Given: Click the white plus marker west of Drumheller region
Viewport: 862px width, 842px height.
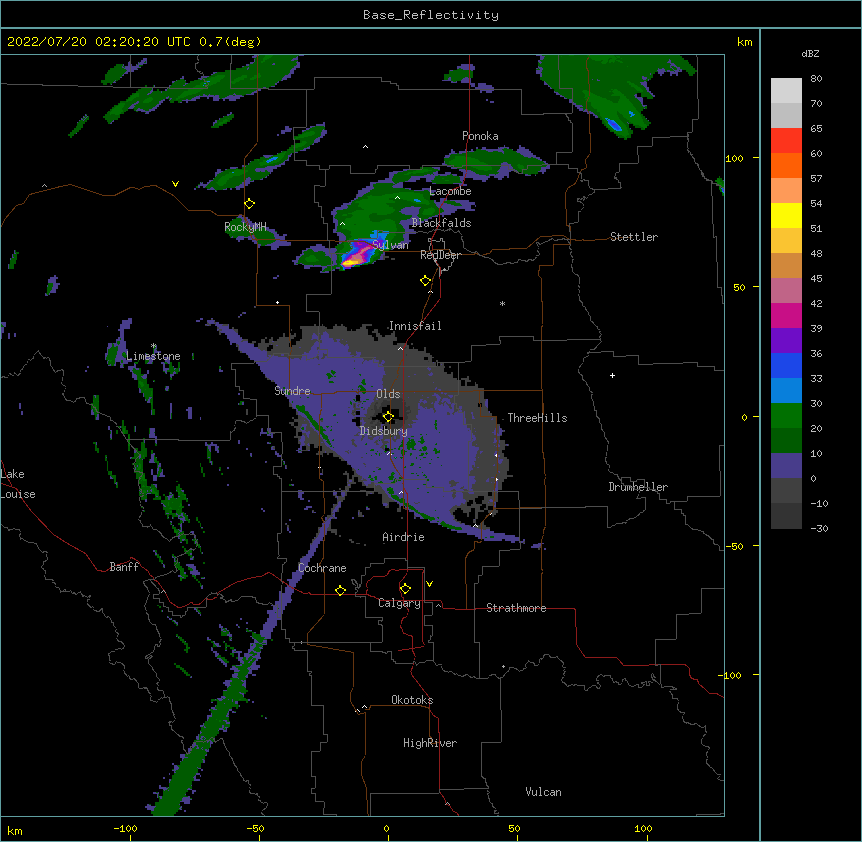Looking at the screenshot, I should click(612, 375).
